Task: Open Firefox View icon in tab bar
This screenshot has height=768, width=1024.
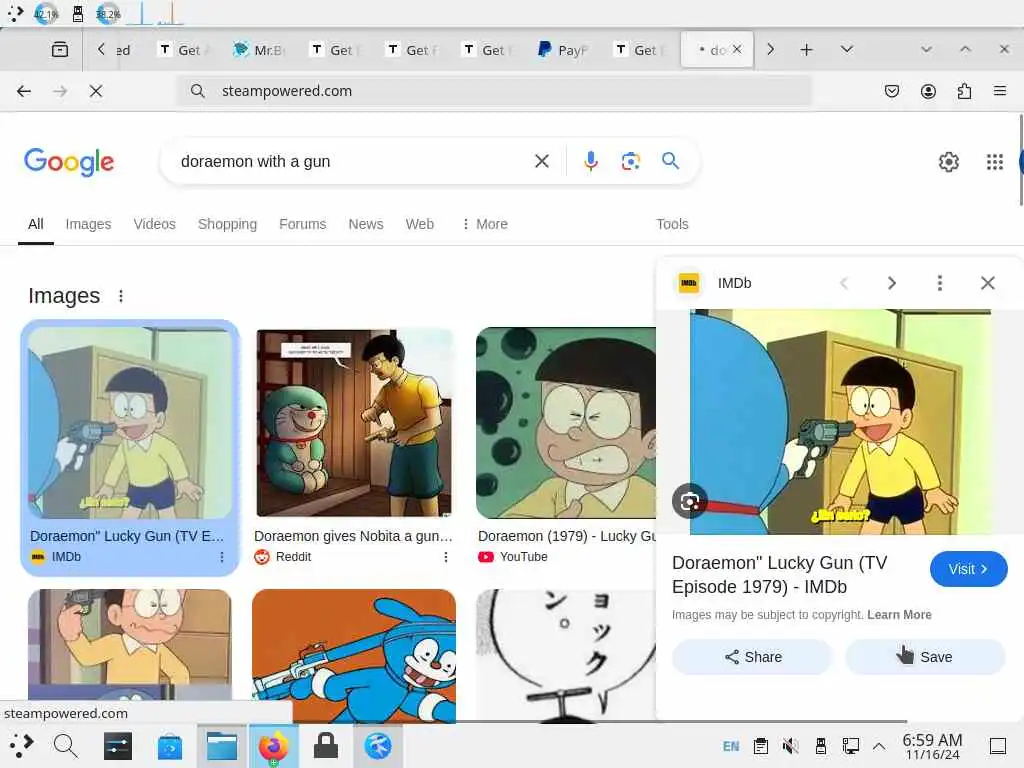Action: tap(59, 50)
